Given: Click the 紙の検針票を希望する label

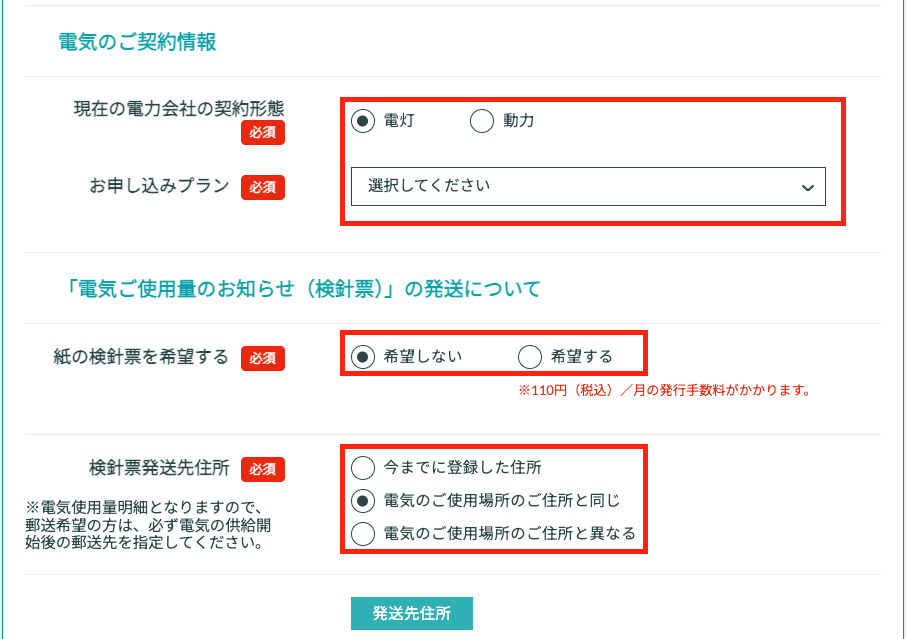Looking at the screenshot, I should coord(141,356).
